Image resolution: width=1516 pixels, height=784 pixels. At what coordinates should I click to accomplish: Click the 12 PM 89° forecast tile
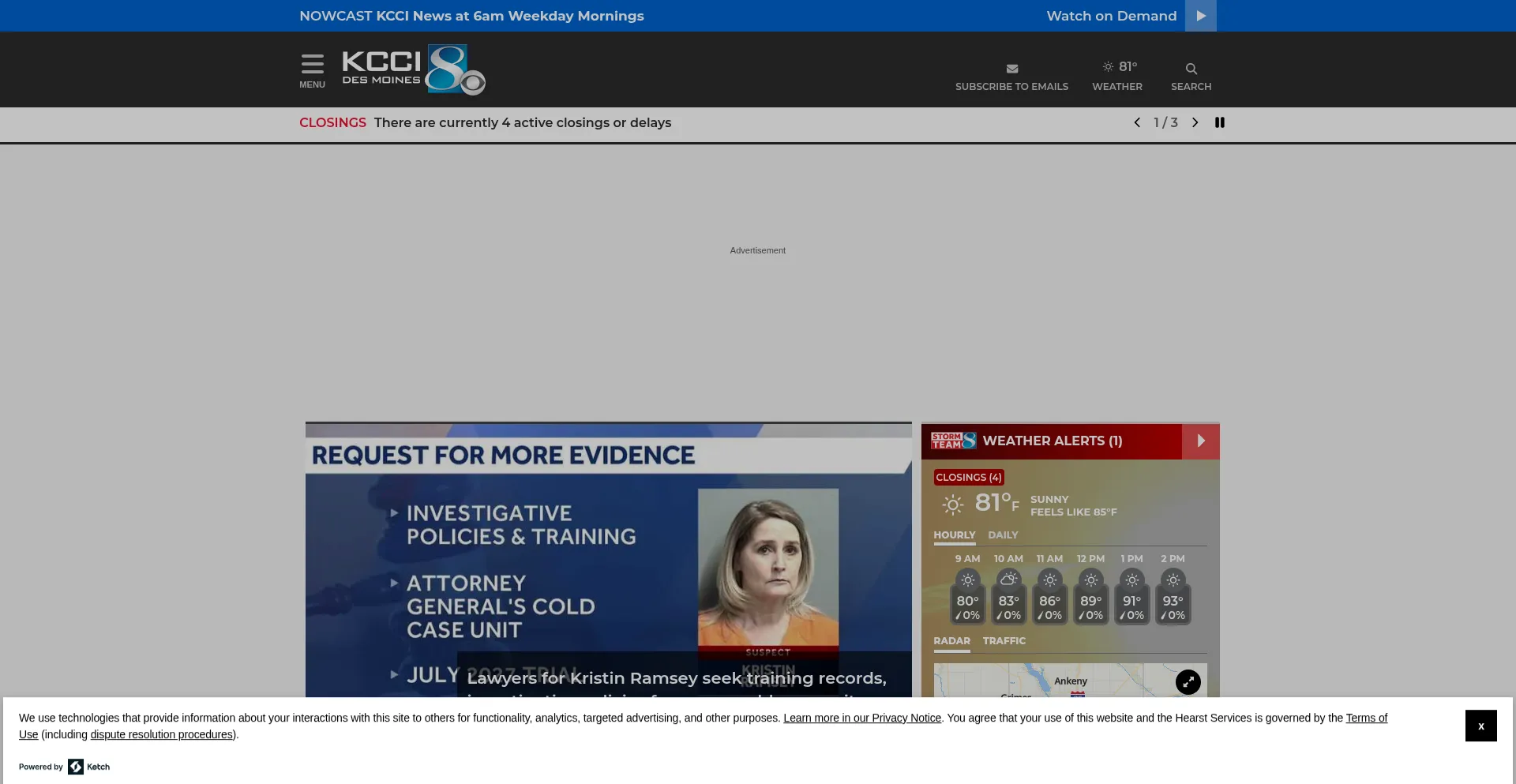pos(1090,589)
